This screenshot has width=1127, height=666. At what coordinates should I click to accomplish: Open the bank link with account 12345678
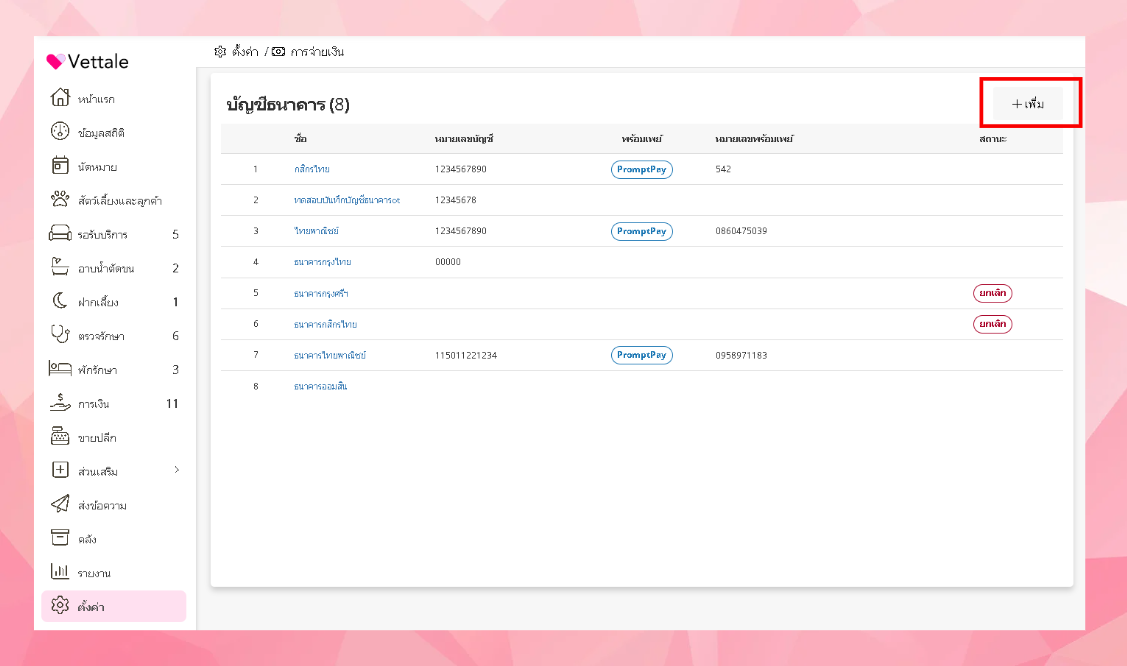click(346, 200)
